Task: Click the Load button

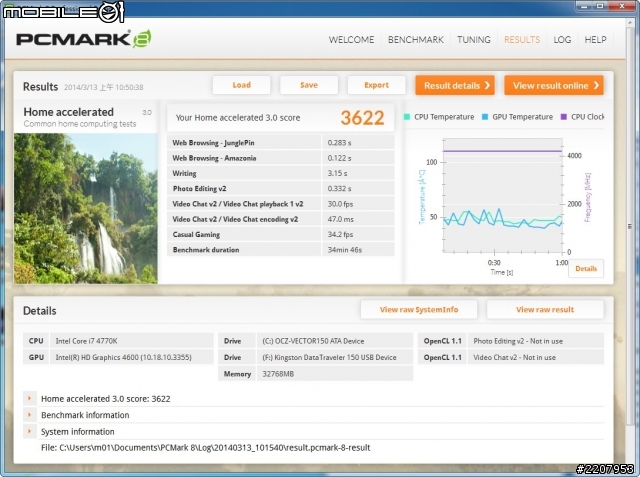Action: (x=241, y=85)
